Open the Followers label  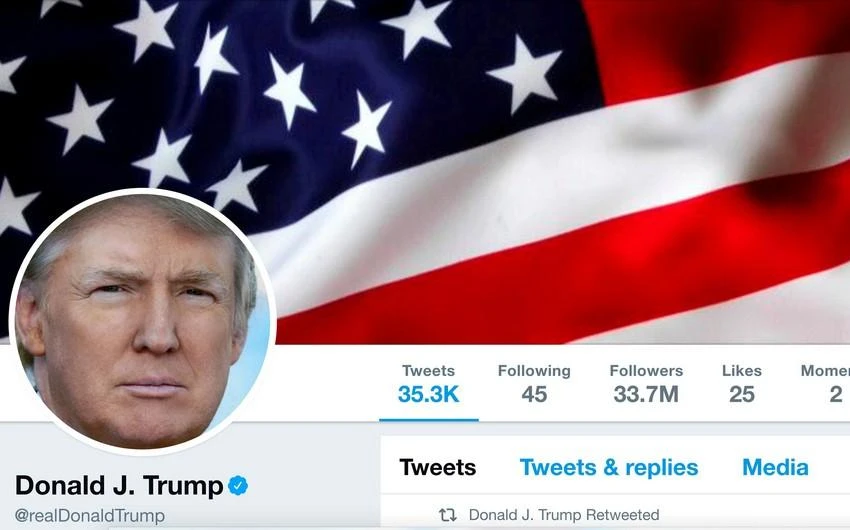[646, 371]
